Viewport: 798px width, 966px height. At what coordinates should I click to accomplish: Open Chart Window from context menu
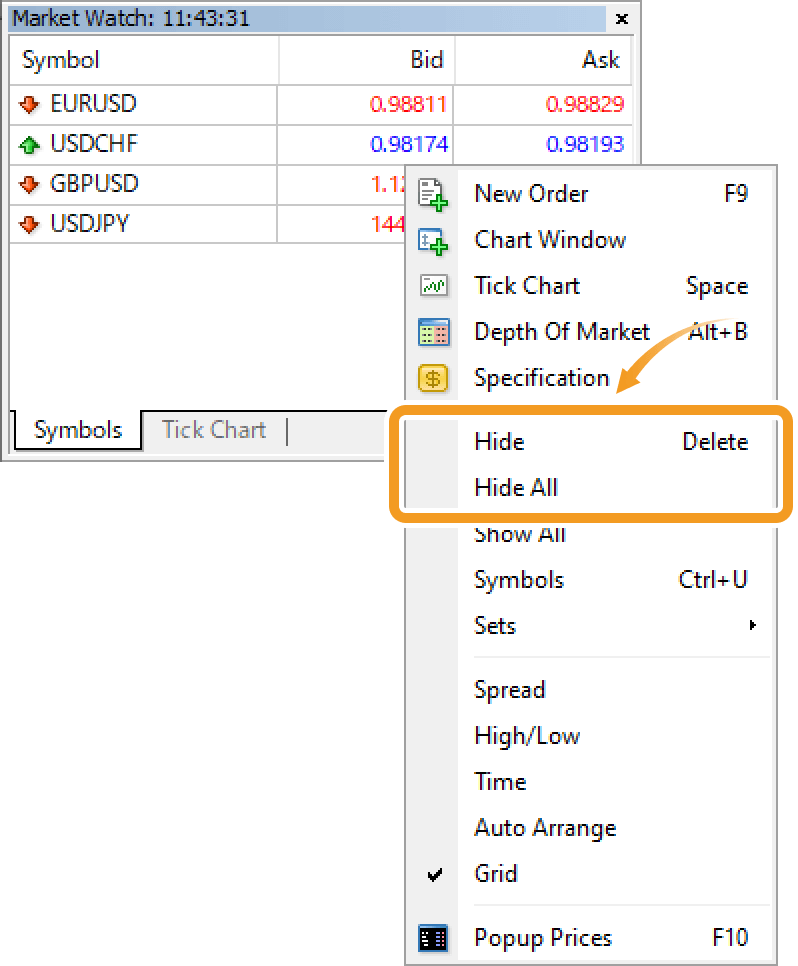(590, 240)
